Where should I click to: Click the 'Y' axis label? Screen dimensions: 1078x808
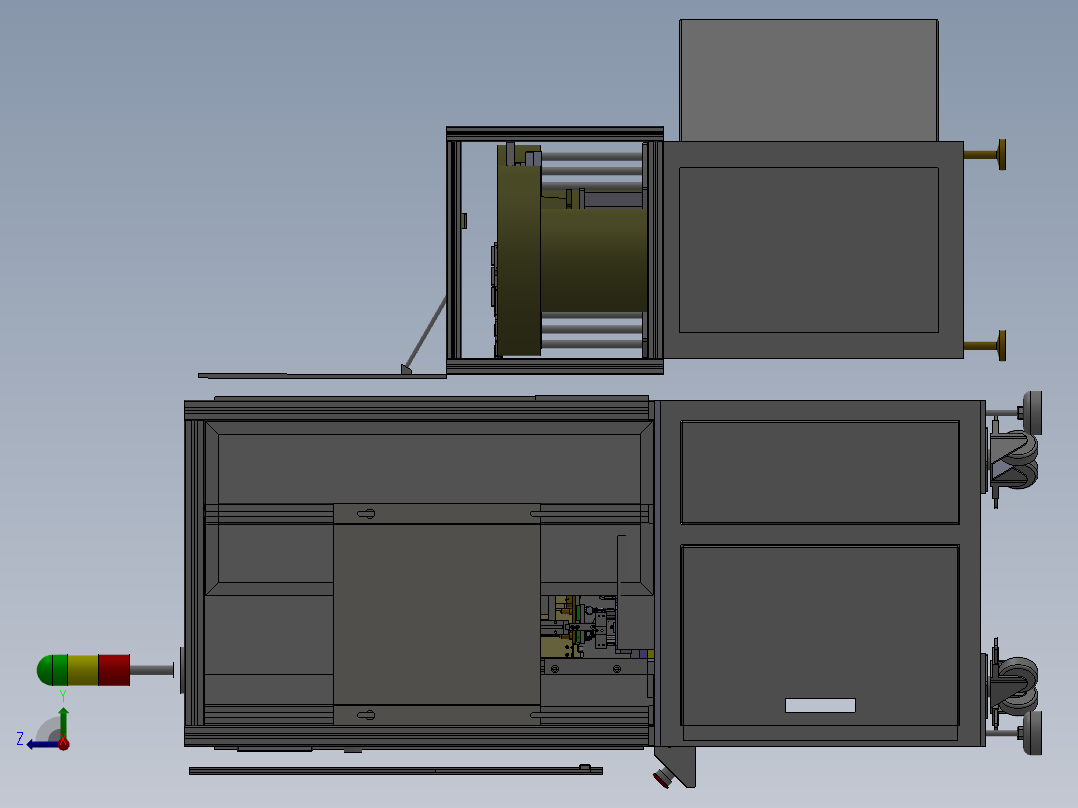pyautogui.click(x=63, y=696)
